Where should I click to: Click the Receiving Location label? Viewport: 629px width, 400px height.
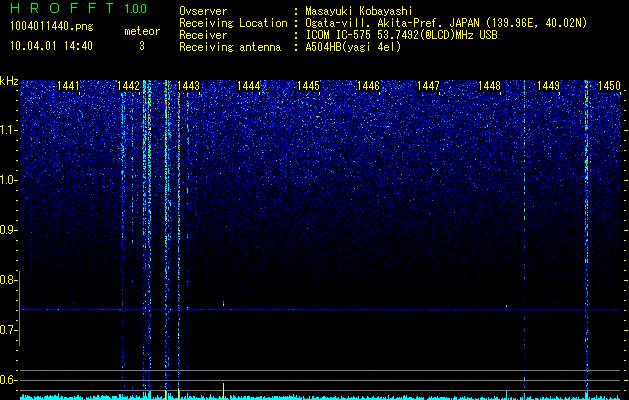[233, 23]
